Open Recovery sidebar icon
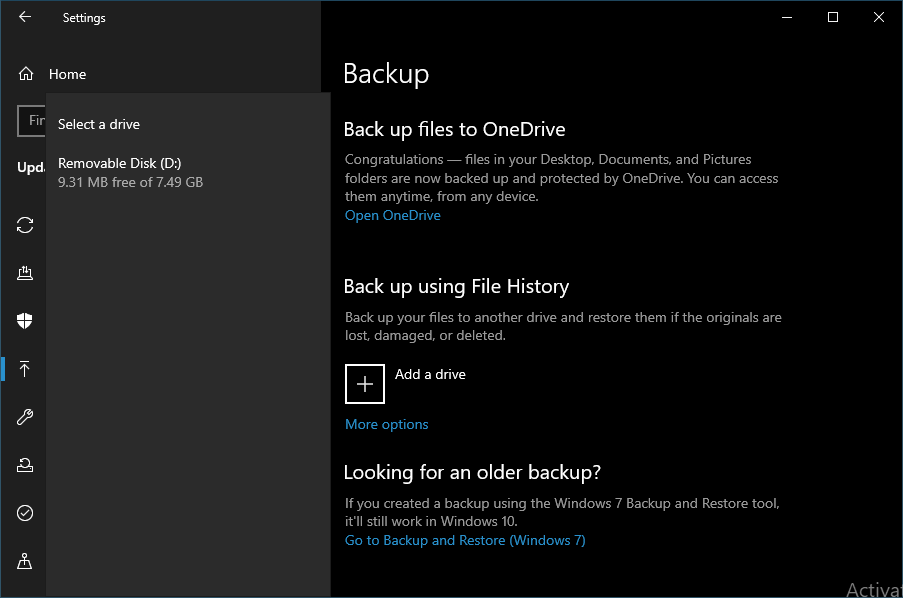The image size is (903, 598). [25, 465]
